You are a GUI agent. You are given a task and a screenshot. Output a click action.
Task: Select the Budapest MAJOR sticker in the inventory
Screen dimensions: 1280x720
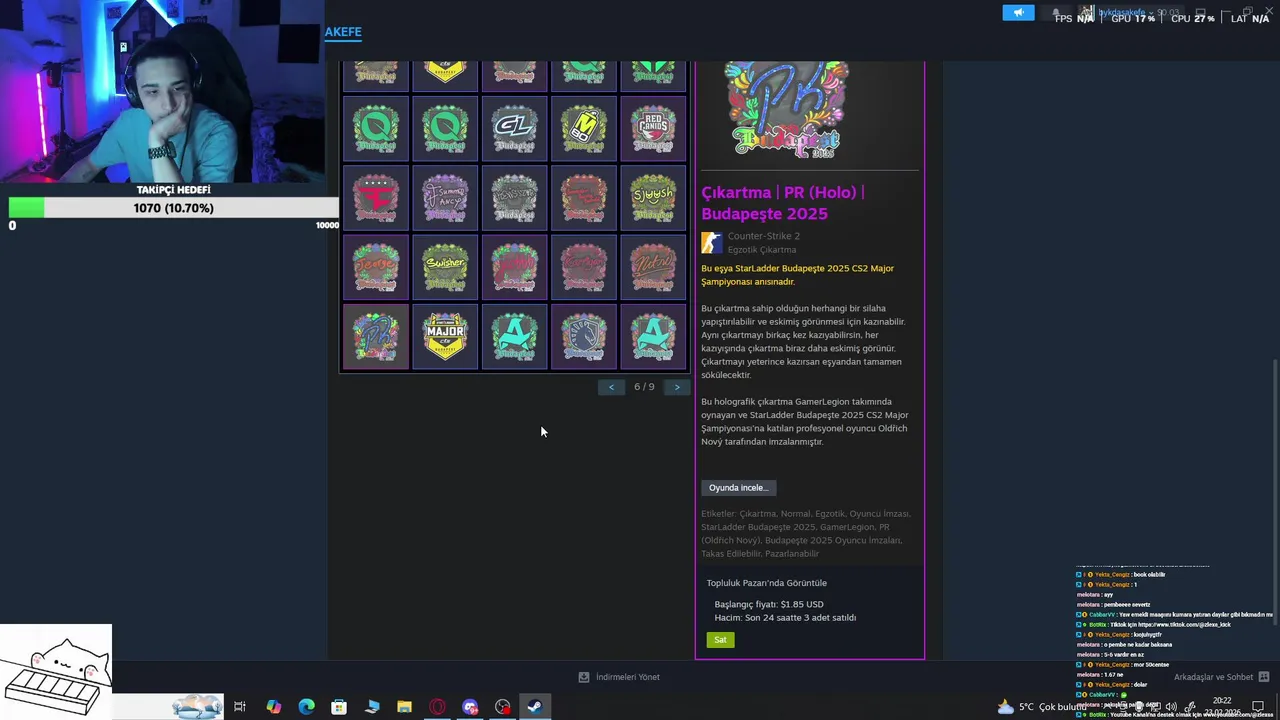[x=445, y=337]
